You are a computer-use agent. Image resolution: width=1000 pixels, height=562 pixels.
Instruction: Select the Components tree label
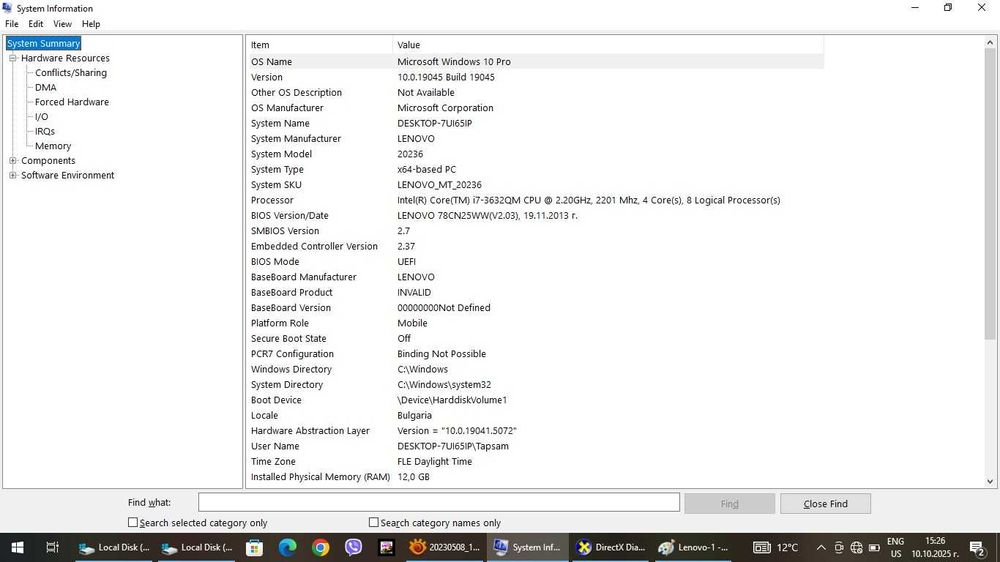[48, 161]
